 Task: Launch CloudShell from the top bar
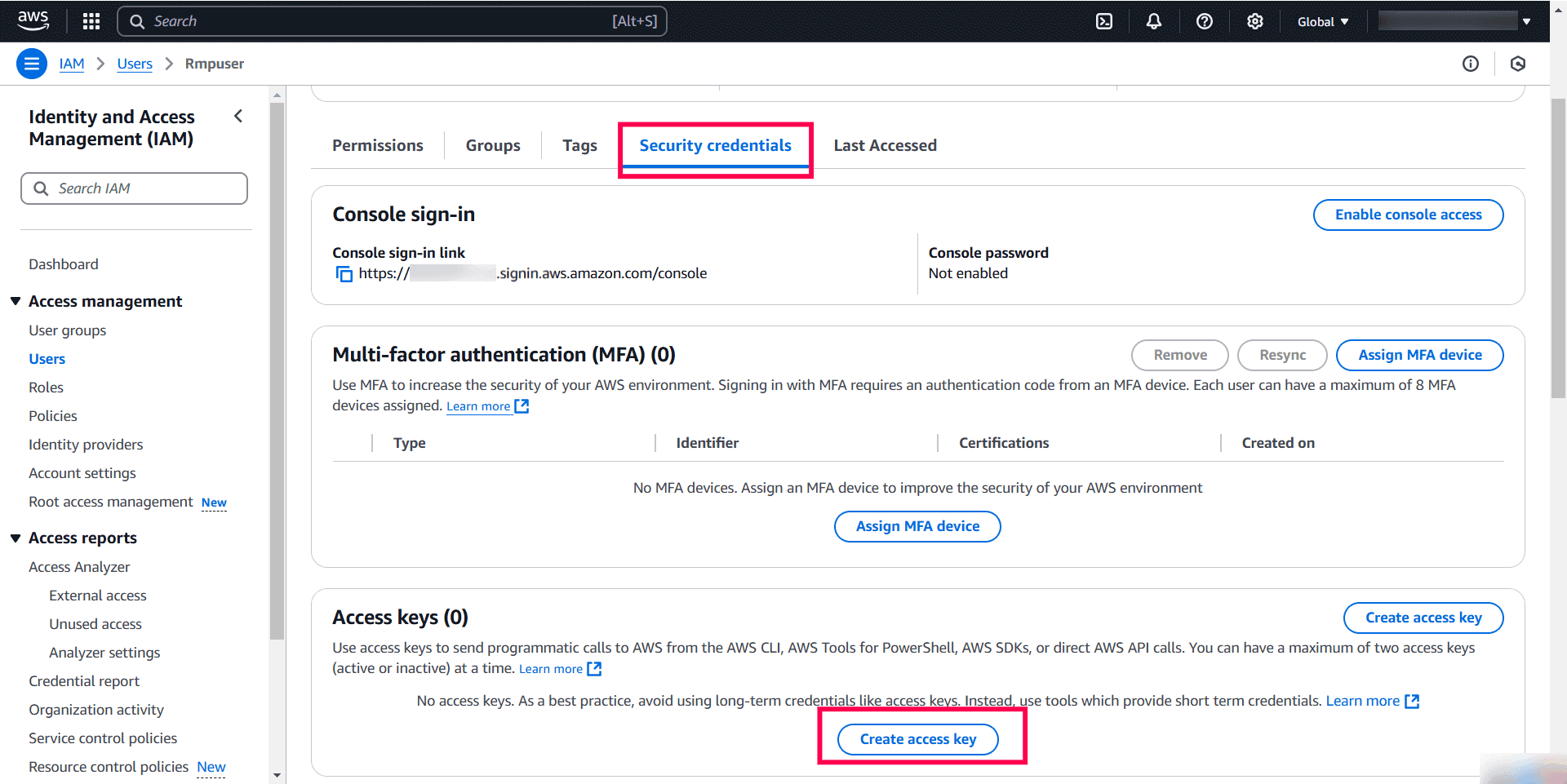point(1103,20)
